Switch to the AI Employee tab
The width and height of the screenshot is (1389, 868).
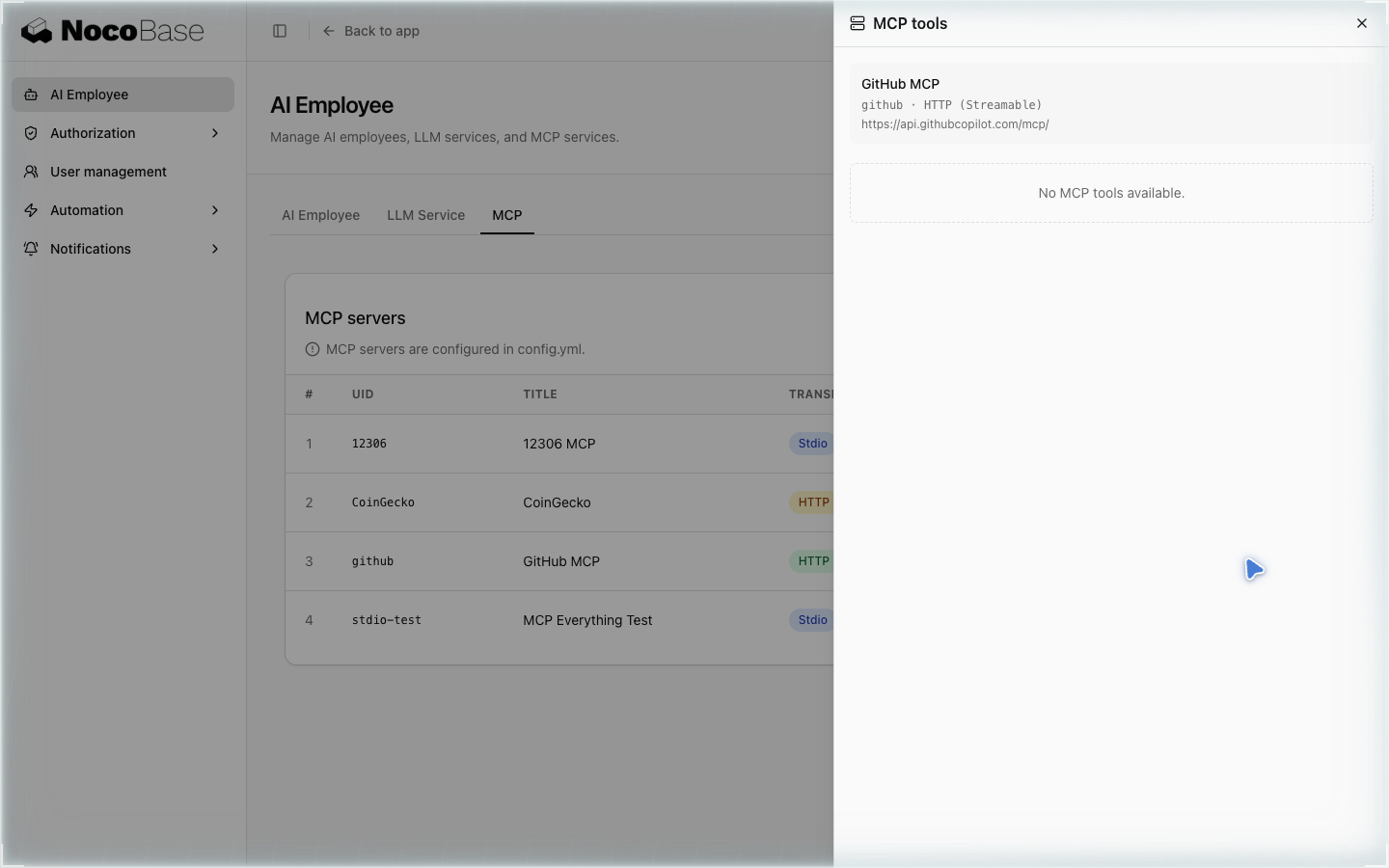click(320, 215)
